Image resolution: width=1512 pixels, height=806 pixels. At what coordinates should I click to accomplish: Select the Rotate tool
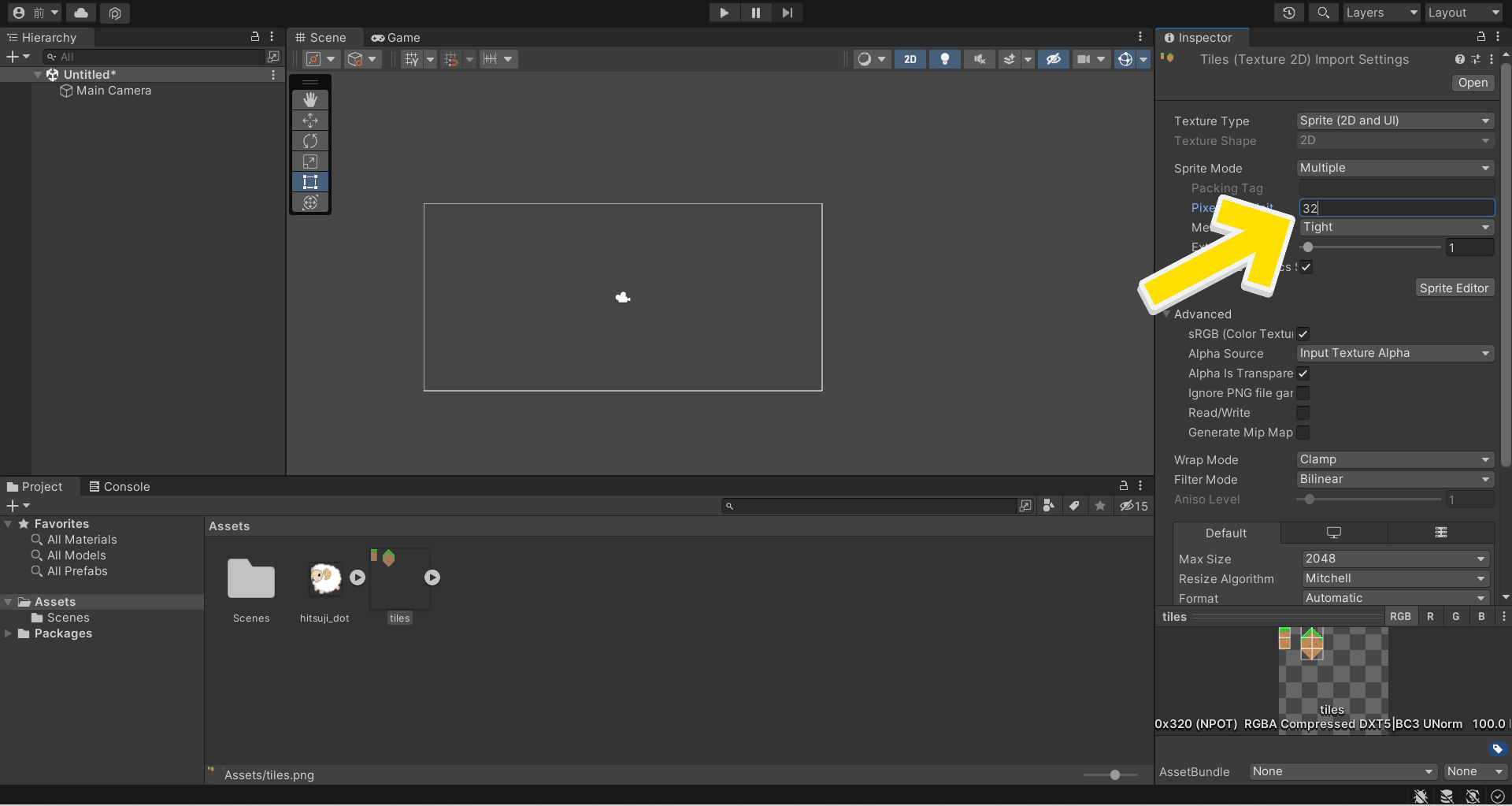click(x=310, y=141)
